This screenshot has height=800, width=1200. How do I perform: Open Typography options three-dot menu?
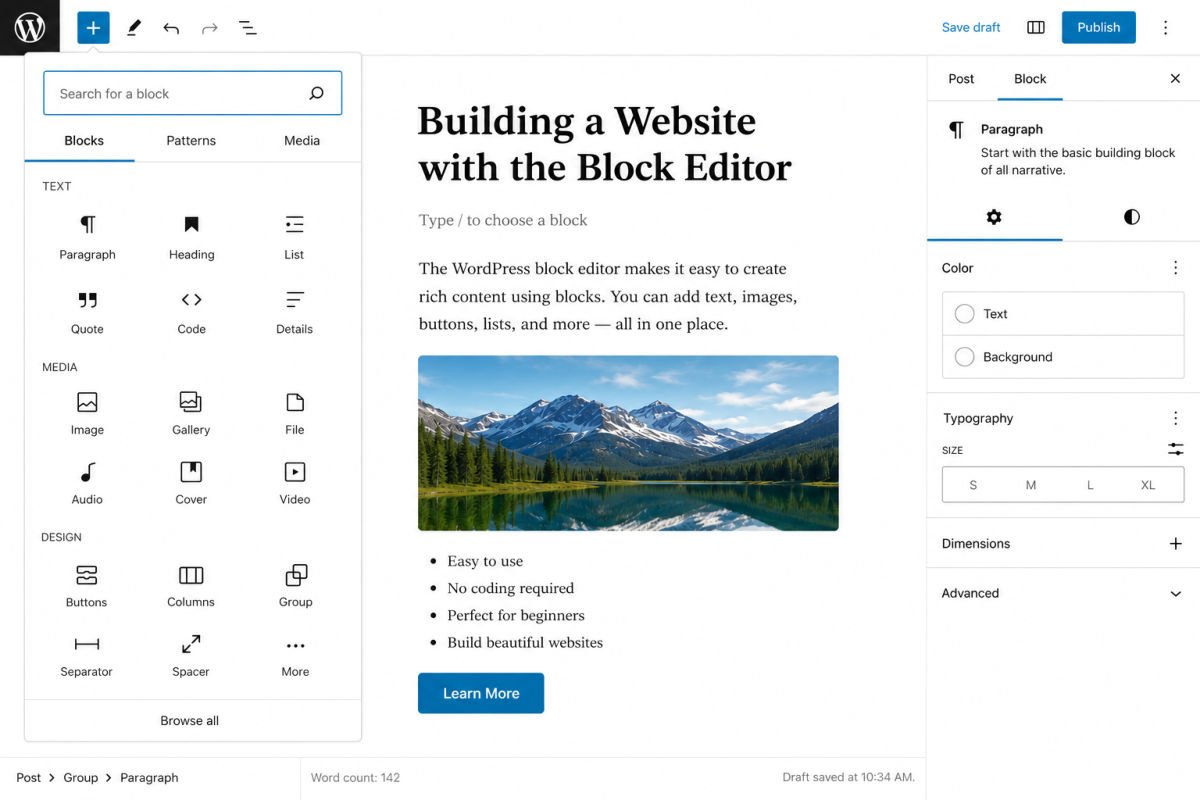tap(1176, 418)
